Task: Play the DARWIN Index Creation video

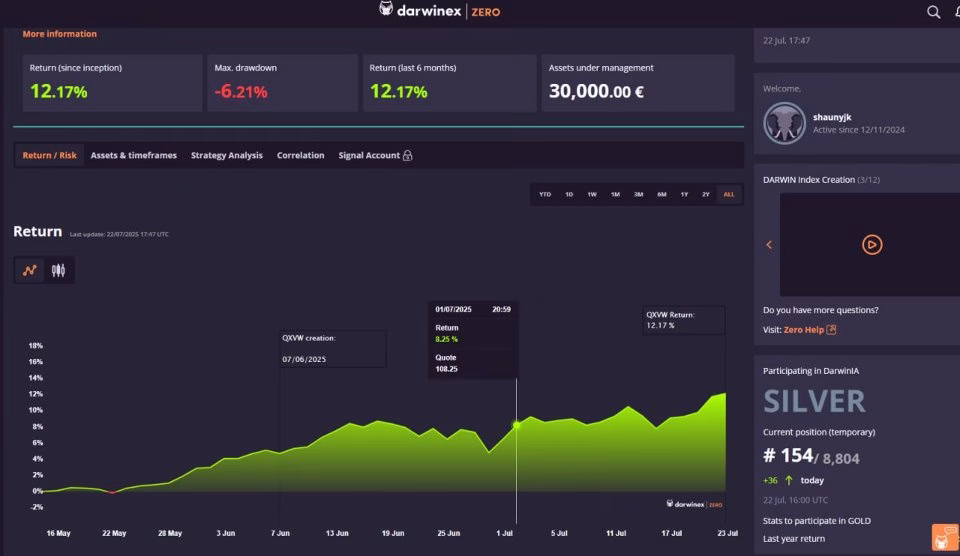Action: [872, 245]
